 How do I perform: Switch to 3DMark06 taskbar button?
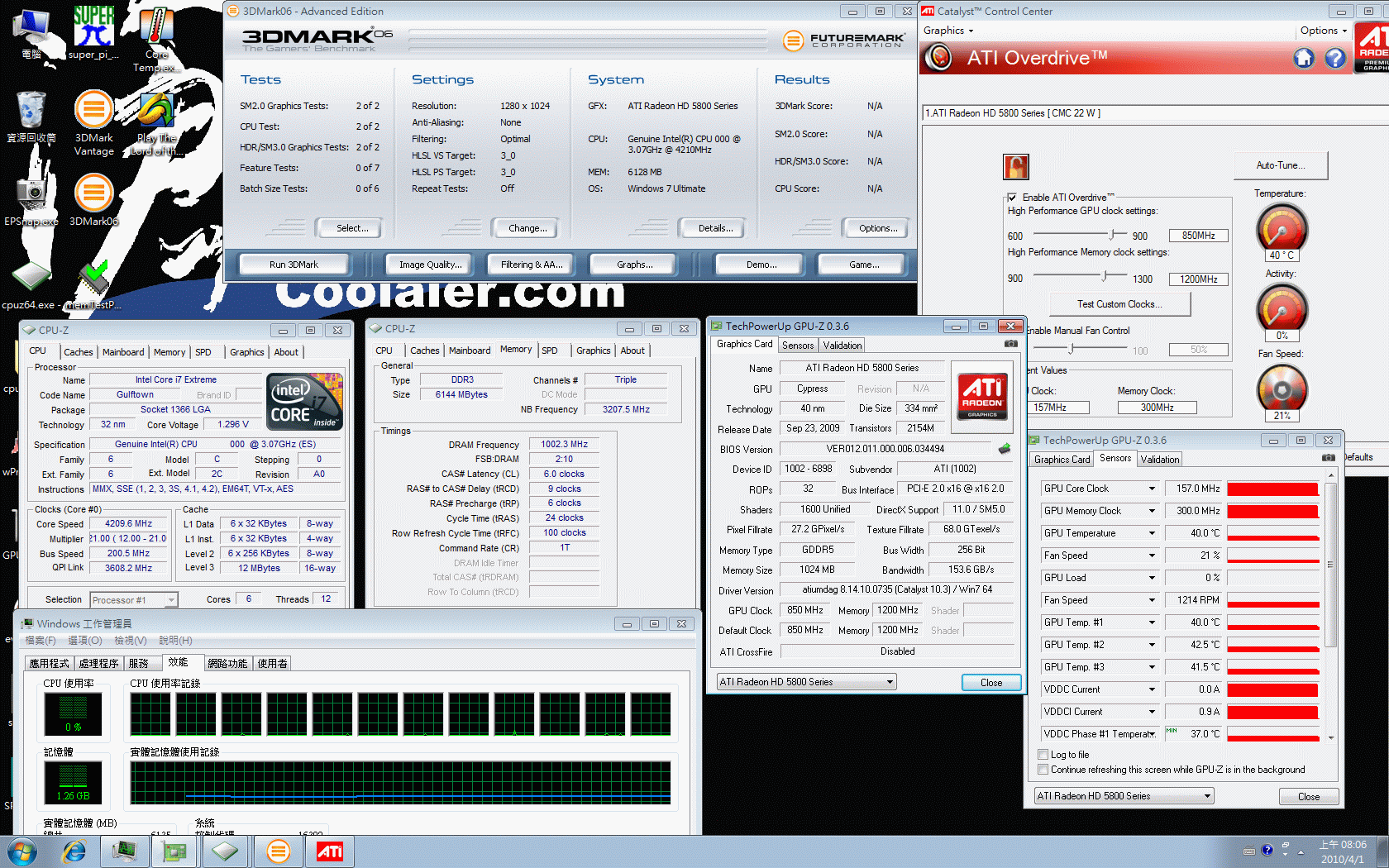coord(279,851)
